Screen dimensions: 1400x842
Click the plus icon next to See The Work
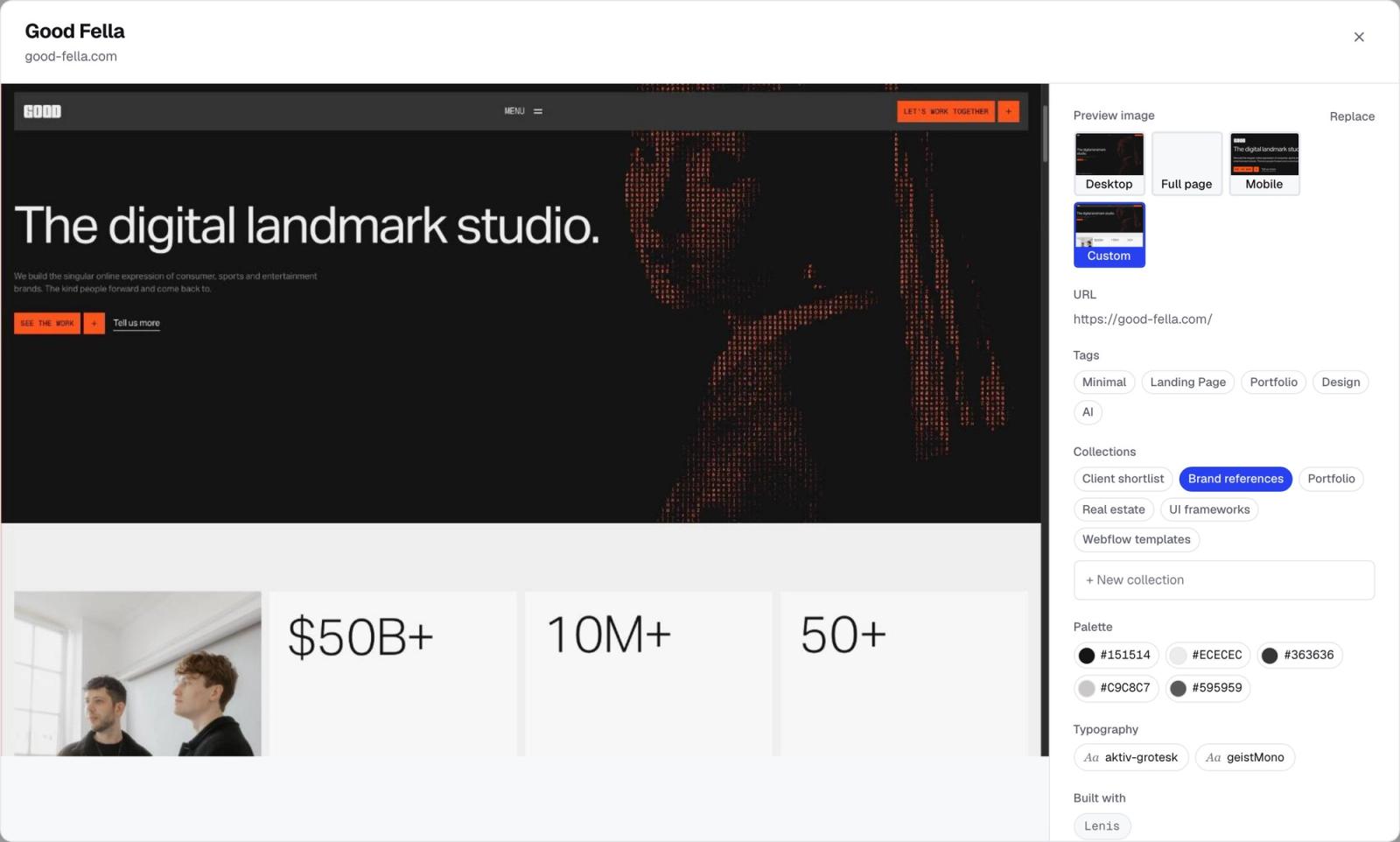(94, 323)
